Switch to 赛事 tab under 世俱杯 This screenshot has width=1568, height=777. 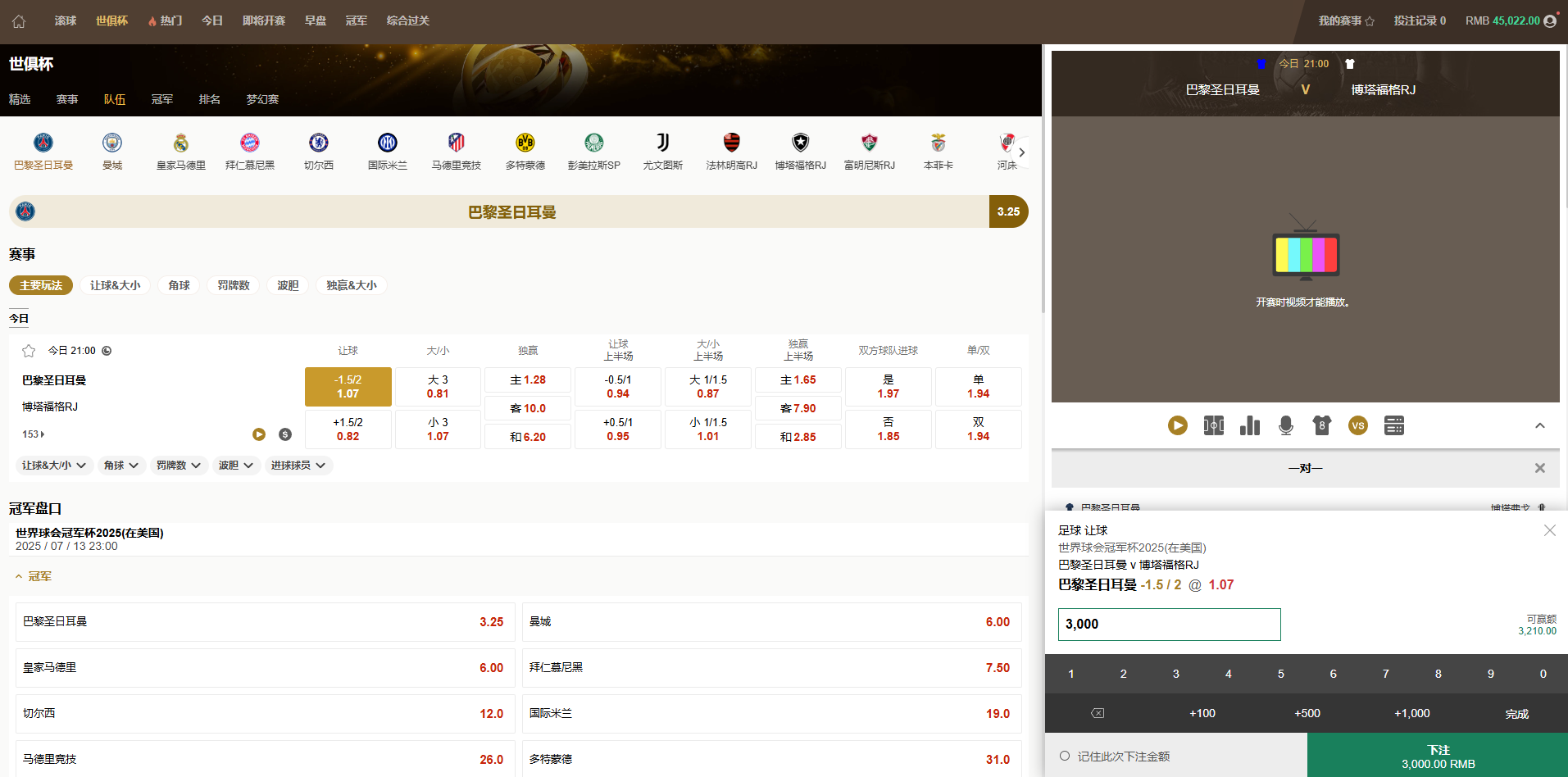(x=67, y=99)
